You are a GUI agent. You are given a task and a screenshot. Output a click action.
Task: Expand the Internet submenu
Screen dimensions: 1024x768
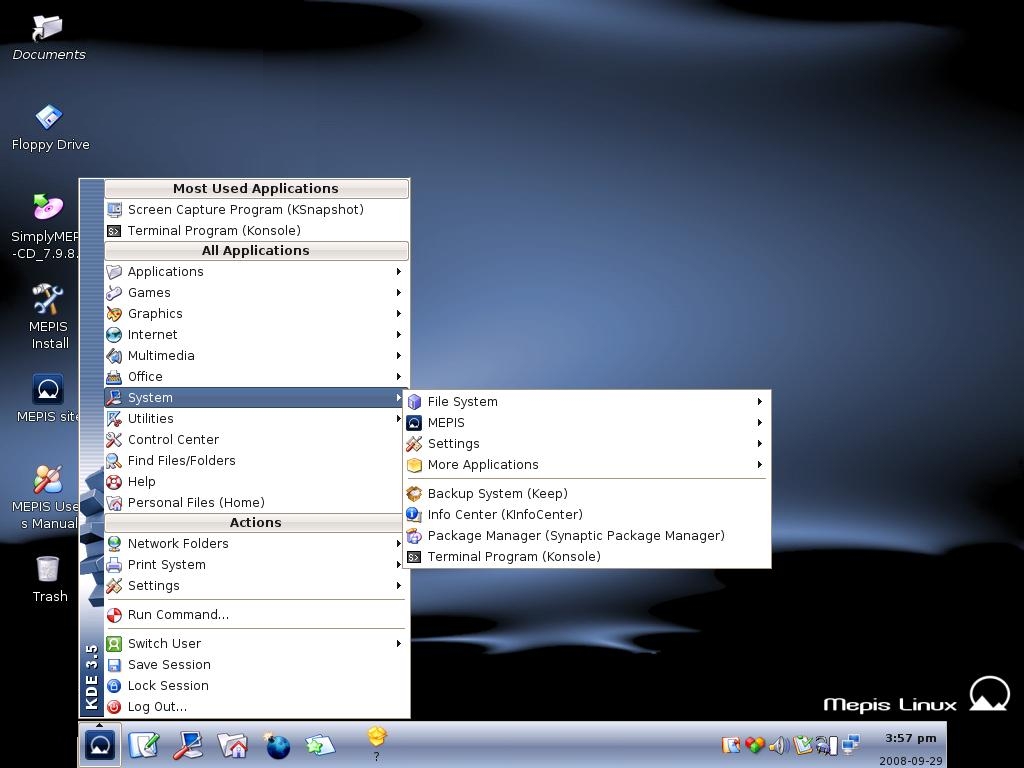coord(257,334)
